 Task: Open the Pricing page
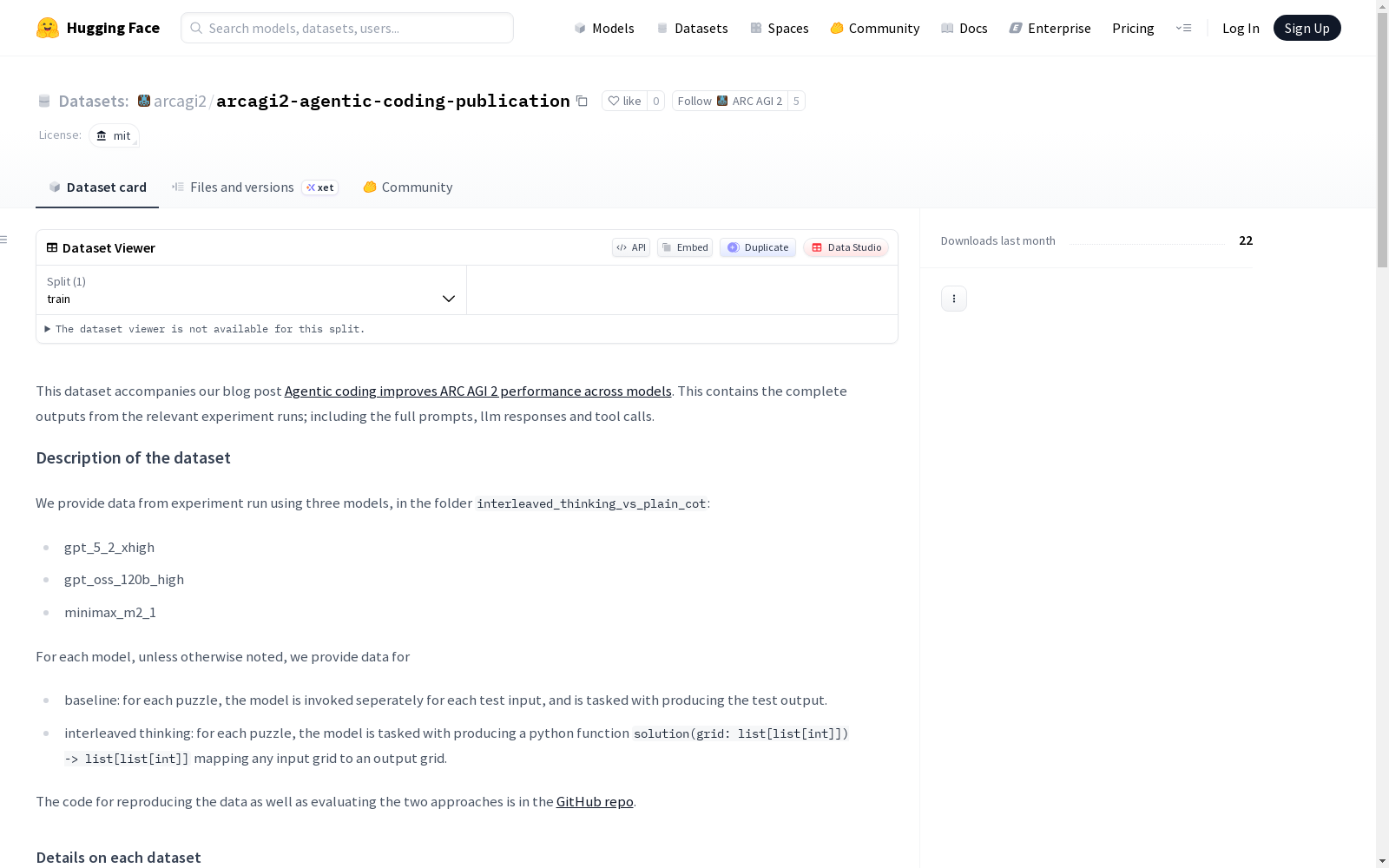(x=1133, y=28)
